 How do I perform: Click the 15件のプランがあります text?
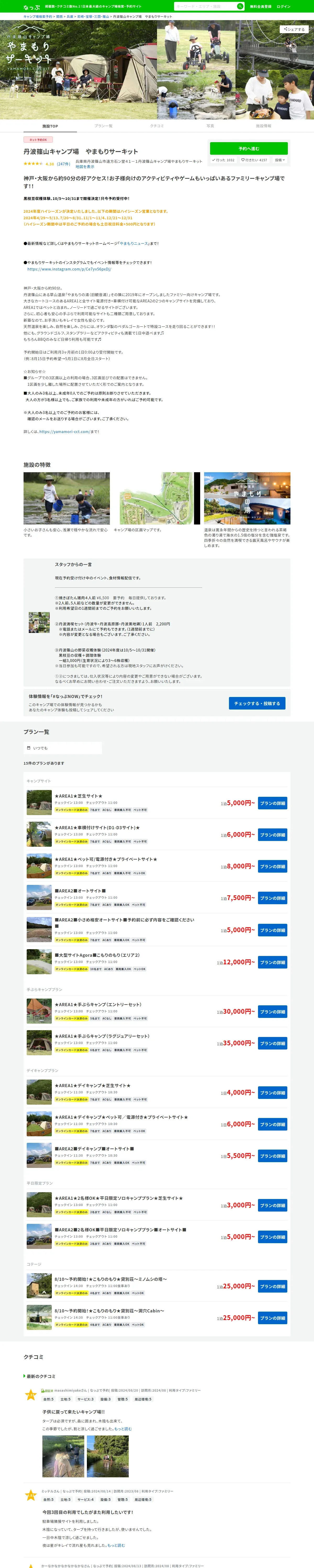pos(44,763)
